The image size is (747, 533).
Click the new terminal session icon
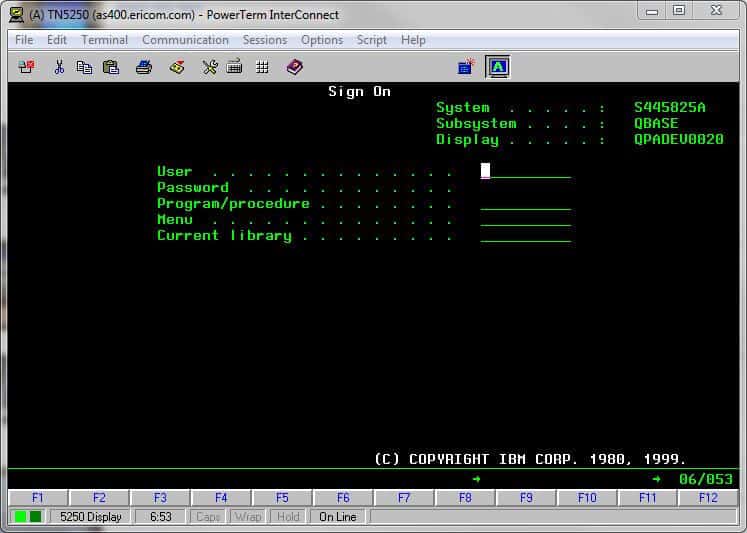click(466, 67)
